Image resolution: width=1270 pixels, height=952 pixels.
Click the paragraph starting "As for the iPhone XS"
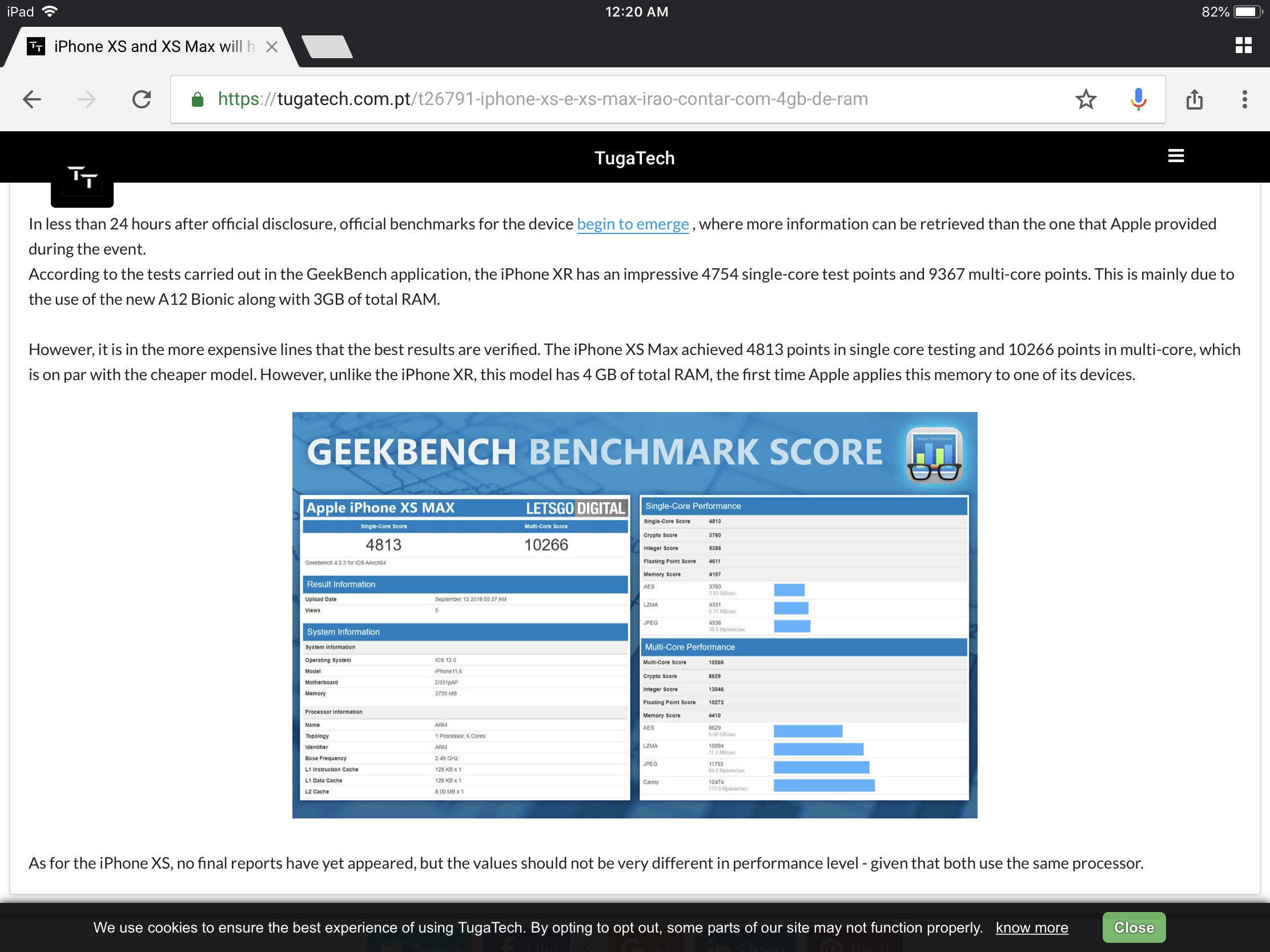[x=586, y=863]
